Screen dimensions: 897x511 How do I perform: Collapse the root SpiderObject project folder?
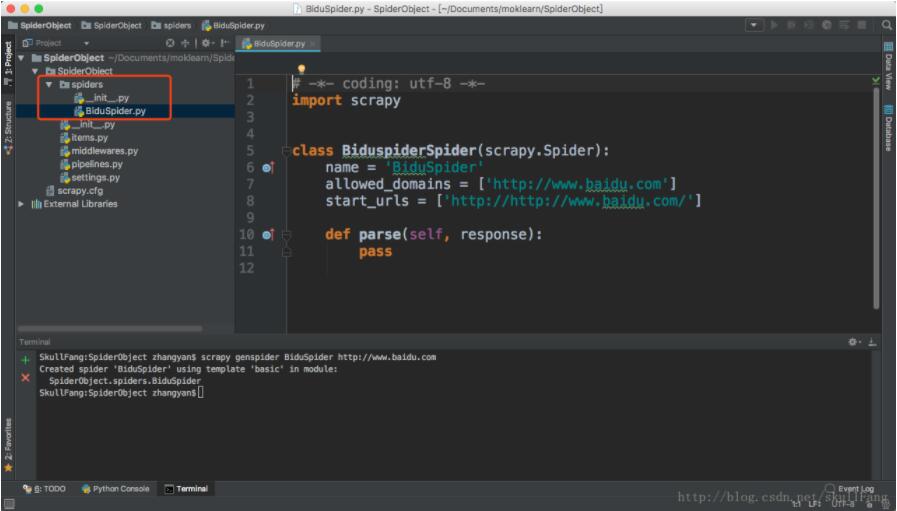(x=21, y=58)
